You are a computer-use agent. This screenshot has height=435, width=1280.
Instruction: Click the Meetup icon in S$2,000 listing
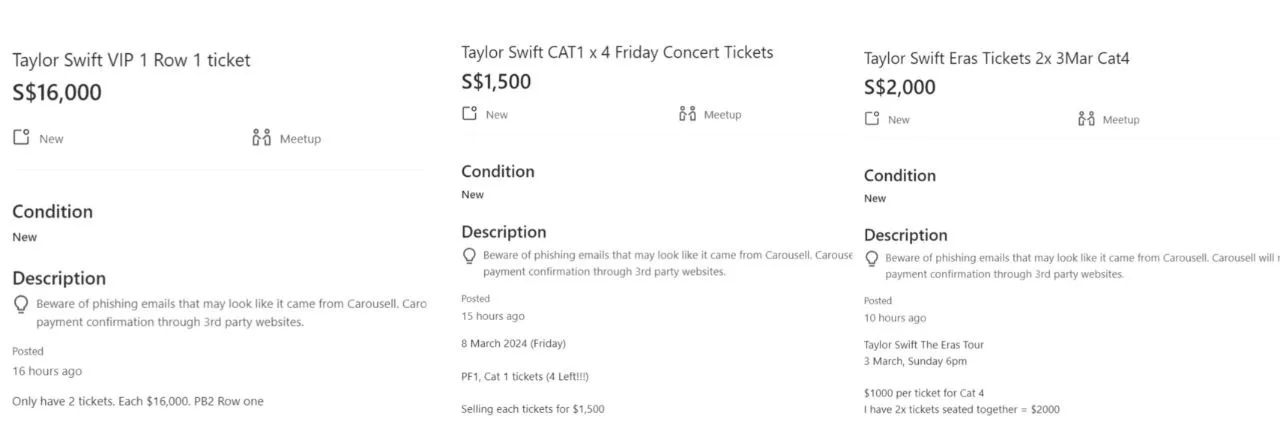[1087, 119]
